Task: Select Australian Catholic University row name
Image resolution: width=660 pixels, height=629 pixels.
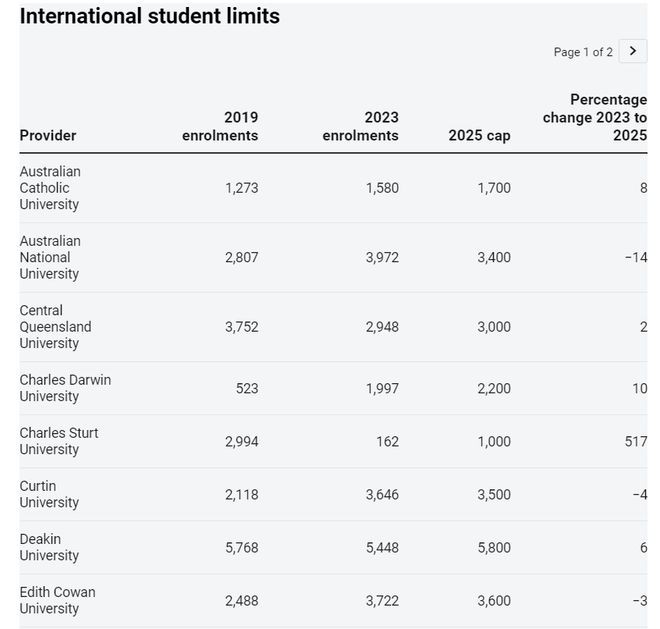Action: (x=50, y=188)
